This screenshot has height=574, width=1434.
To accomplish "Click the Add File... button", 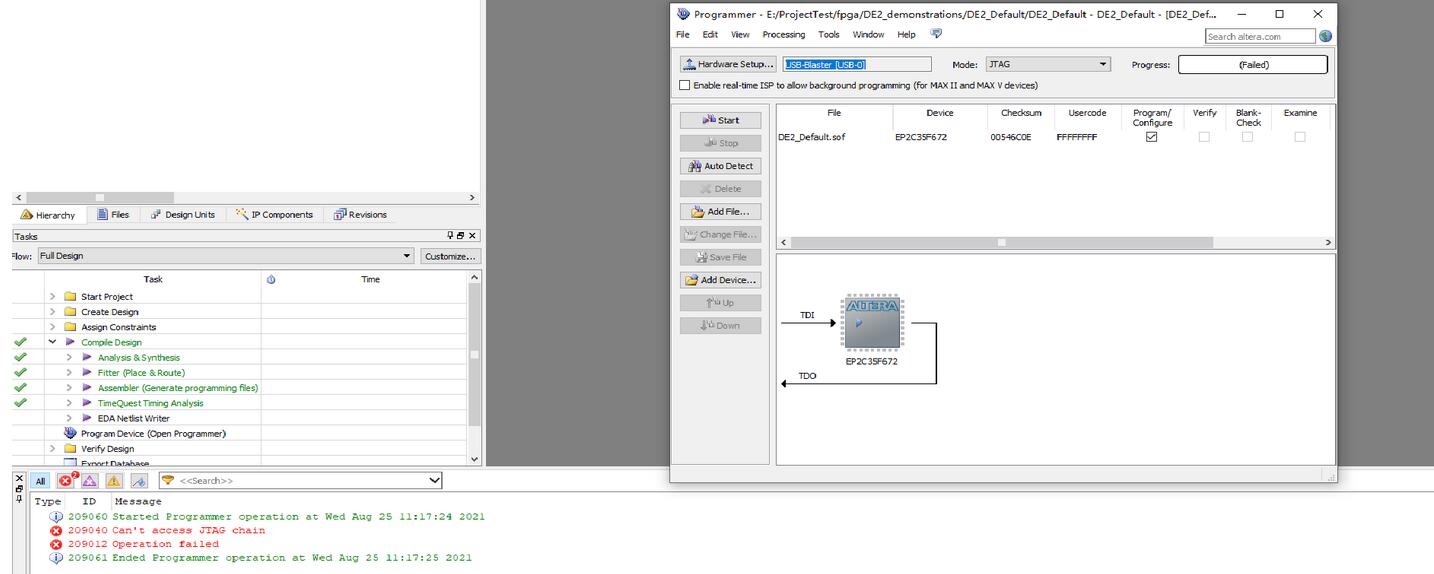I will click(x=720, y=212).
